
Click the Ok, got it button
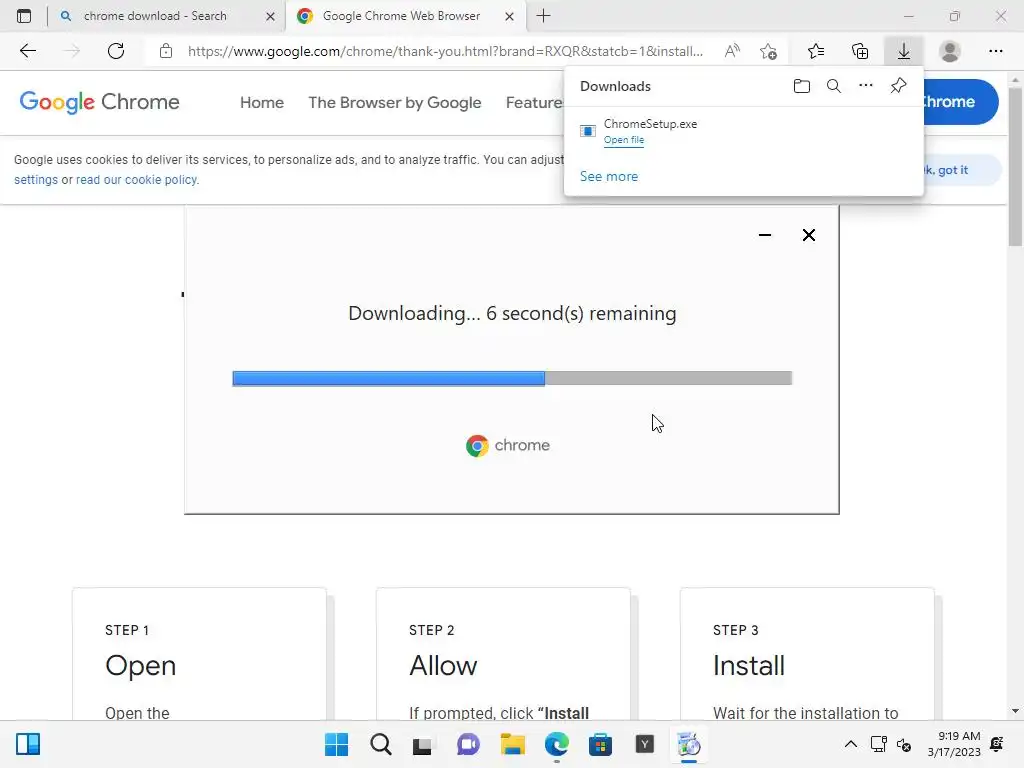click(961, 170)
